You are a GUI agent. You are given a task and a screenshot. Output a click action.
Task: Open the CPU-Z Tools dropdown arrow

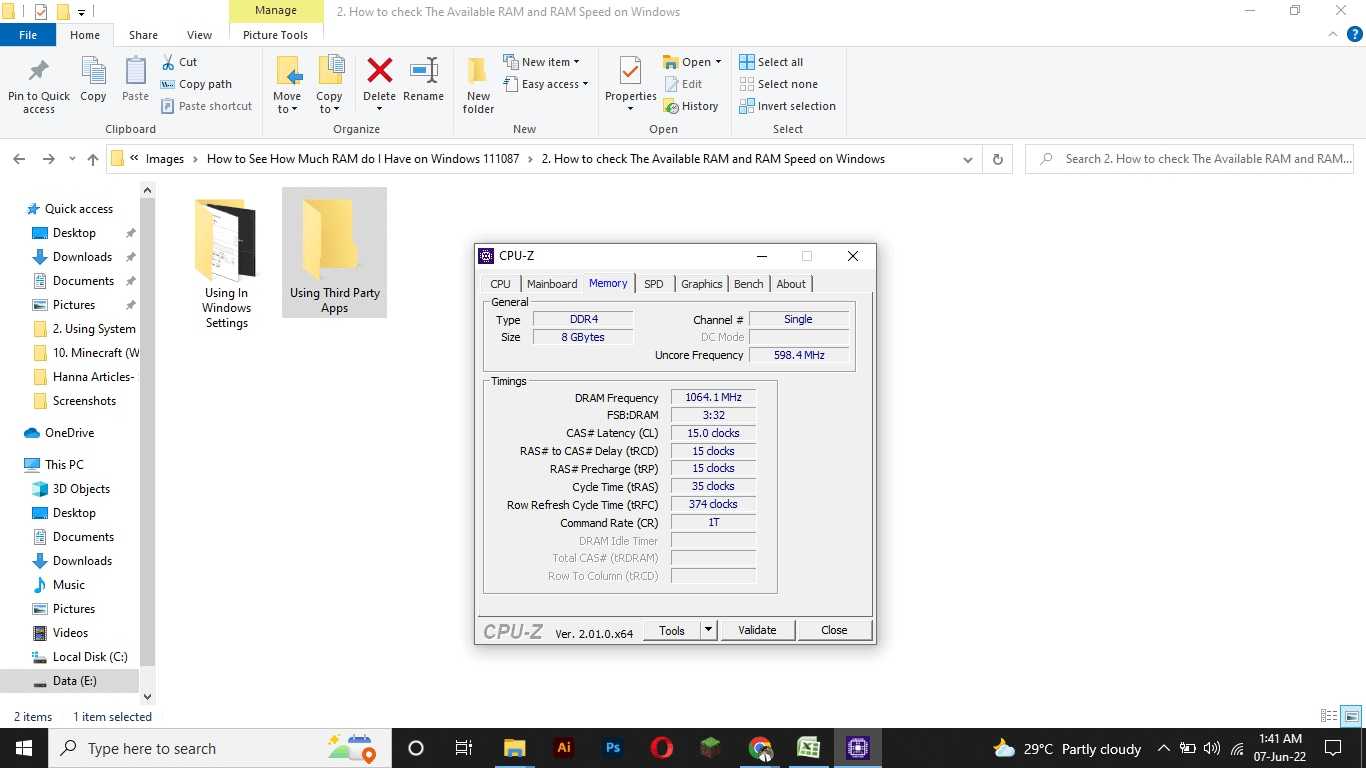click(708, 630)
